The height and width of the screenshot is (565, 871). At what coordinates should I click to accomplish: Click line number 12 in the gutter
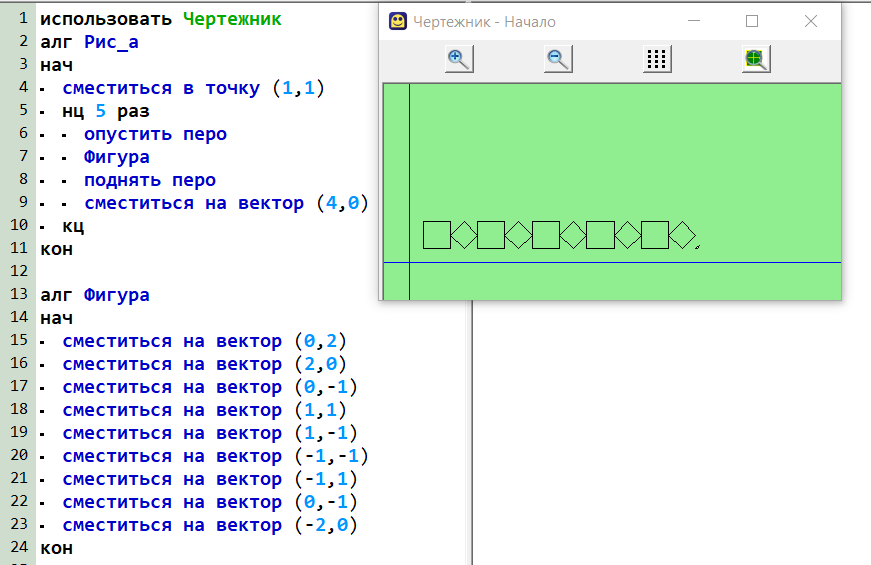point(19,271)
